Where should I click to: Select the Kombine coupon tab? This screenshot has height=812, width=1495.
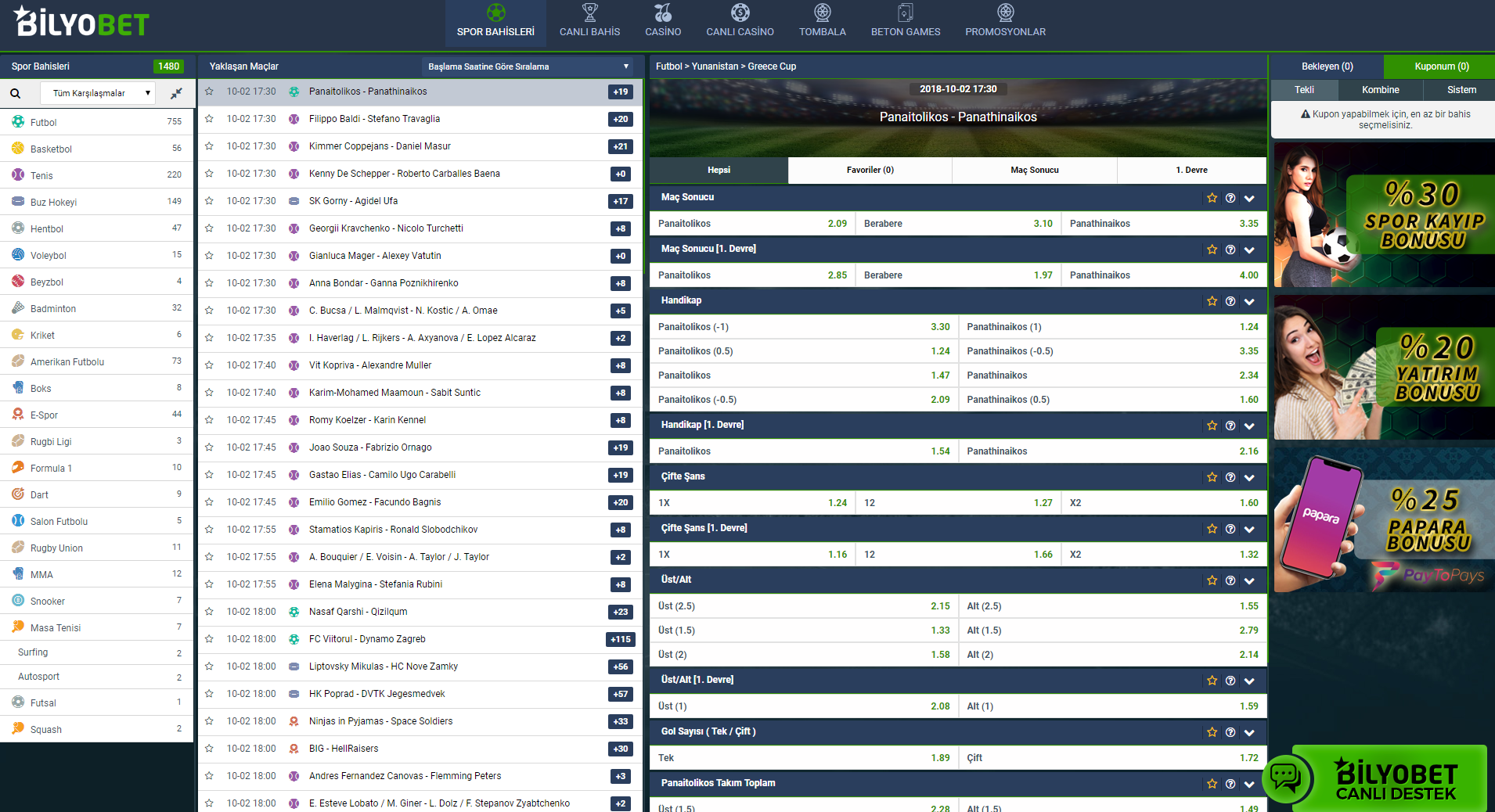(x=1380, y=90)
